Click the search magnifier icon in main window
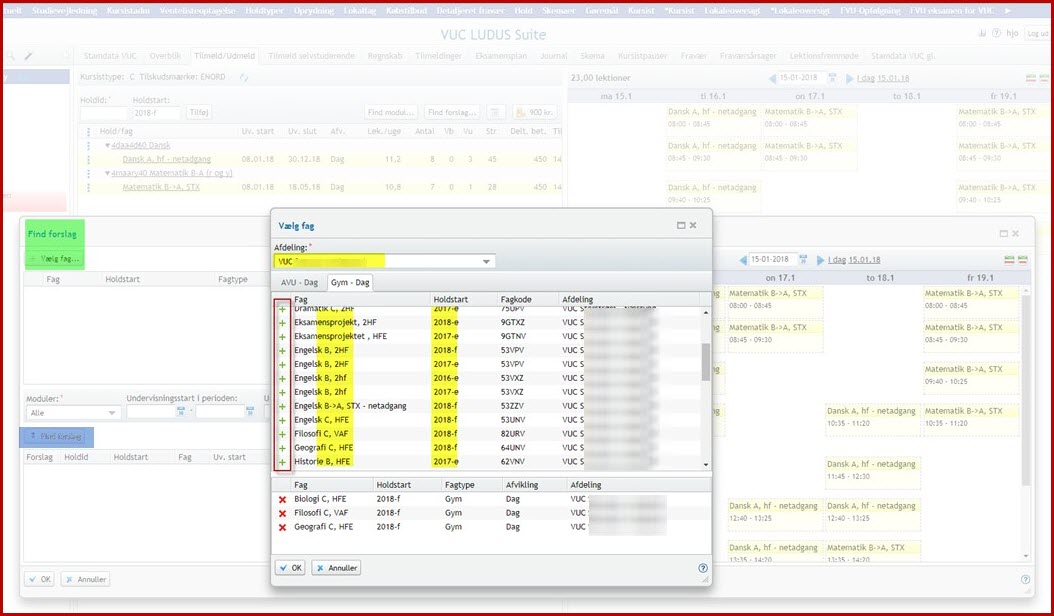Screen dimensions: 1054x616 [x=11, y=56]
